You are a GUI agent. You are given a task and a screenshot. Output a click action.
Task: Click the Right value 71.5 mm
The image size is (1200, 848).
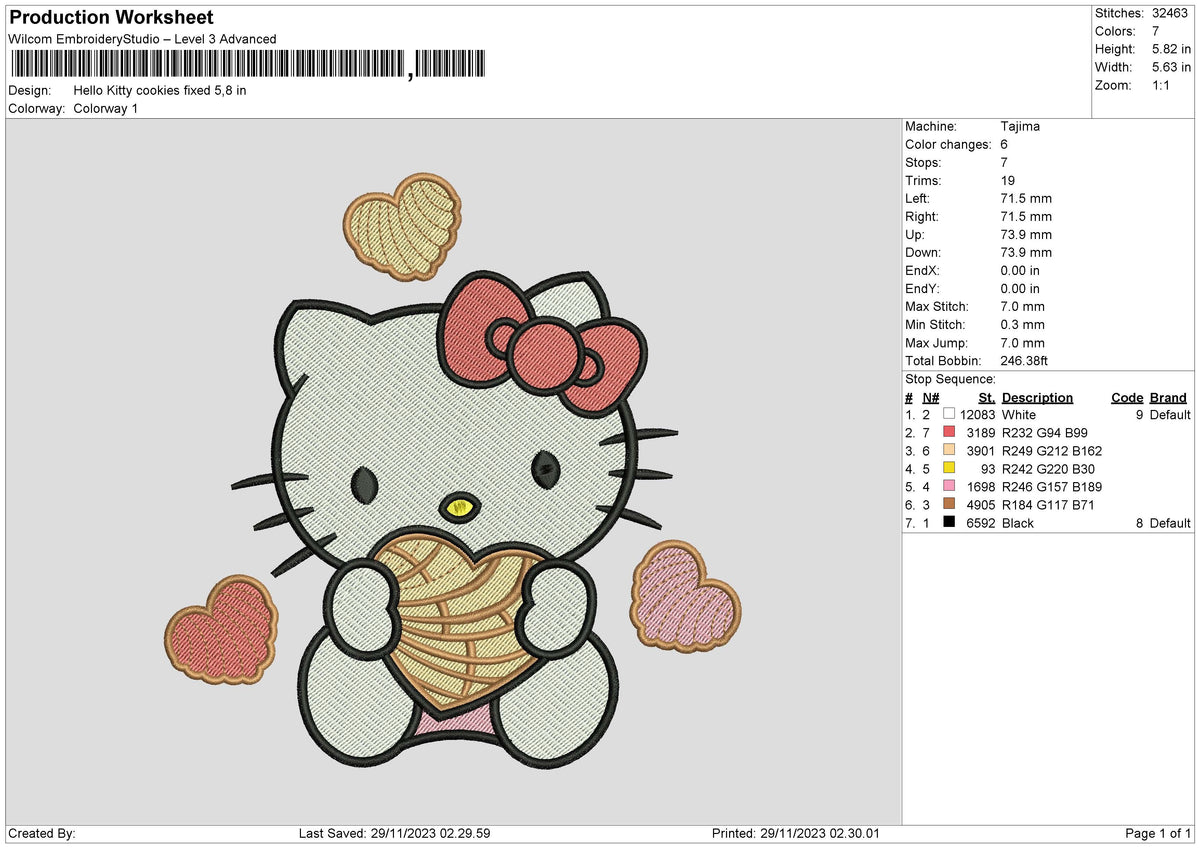1026,216
